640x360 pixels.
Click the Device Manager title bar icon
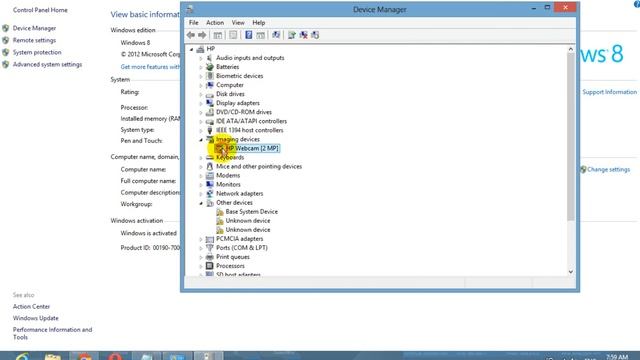[190, 9]
